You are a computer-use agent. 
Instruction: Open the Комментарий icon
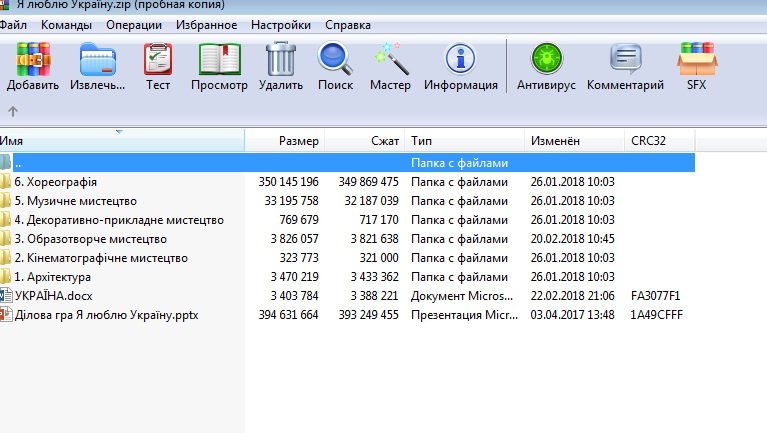pyautogui.click(x=626, y=59)
